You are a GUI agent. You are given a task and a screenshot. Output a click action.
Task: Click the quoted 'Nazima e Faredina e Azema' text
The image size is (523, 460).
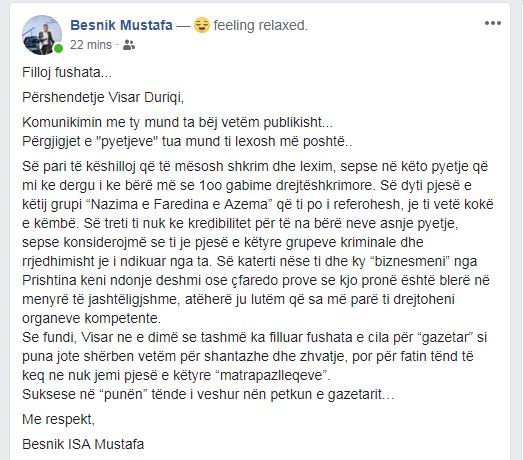click(179, 204)
